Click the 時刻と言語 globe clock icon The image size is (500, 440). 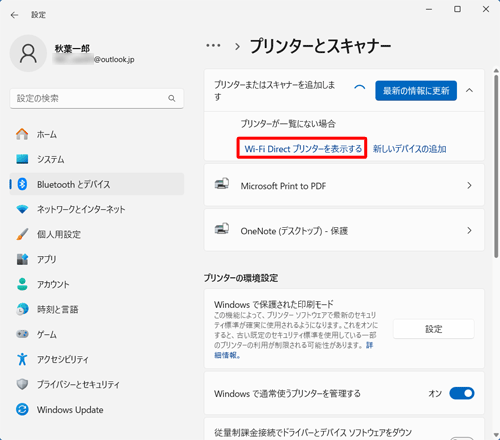[22, 309]
